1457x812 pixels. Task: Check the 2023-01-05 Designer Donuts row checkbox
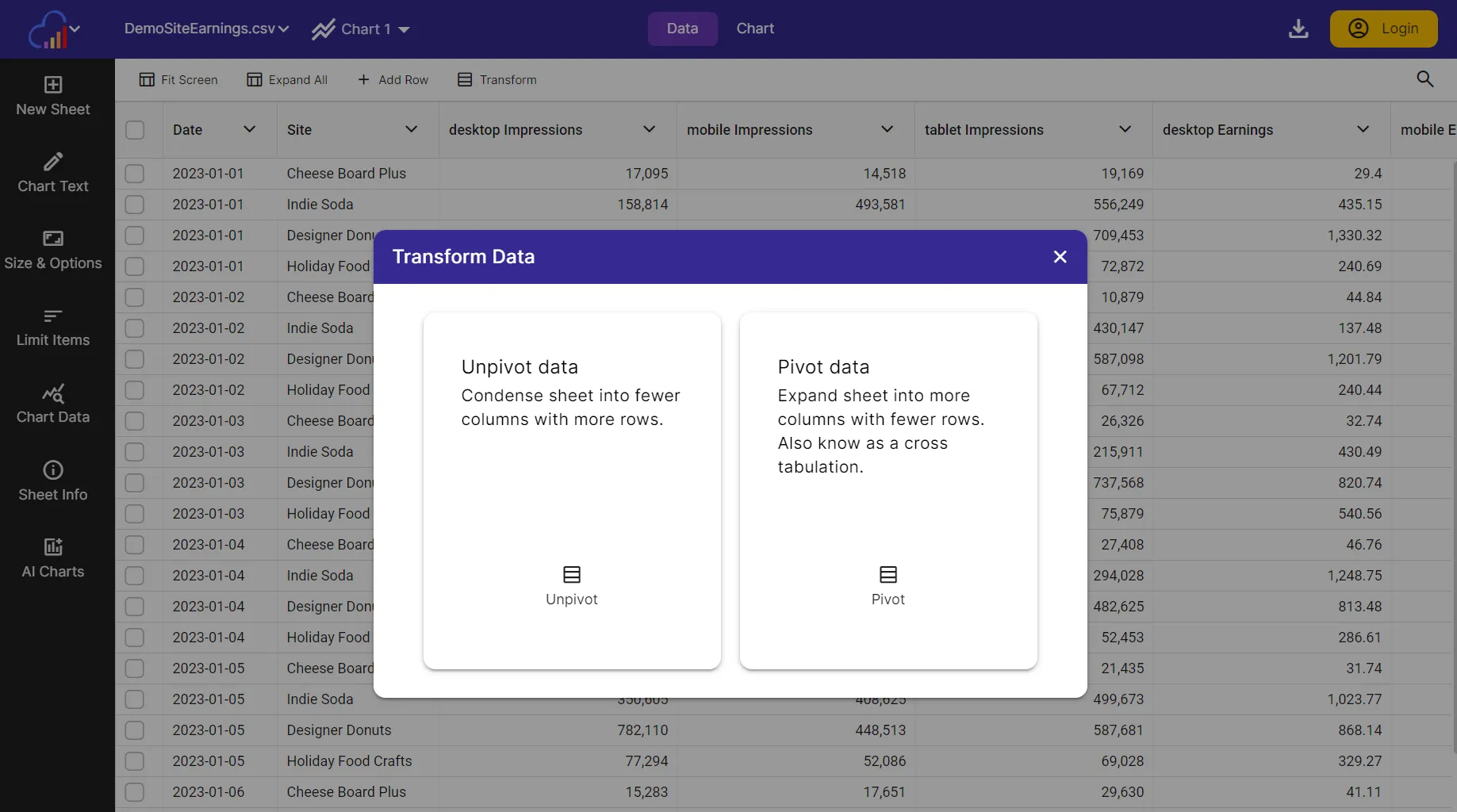(x=135, y=730)
